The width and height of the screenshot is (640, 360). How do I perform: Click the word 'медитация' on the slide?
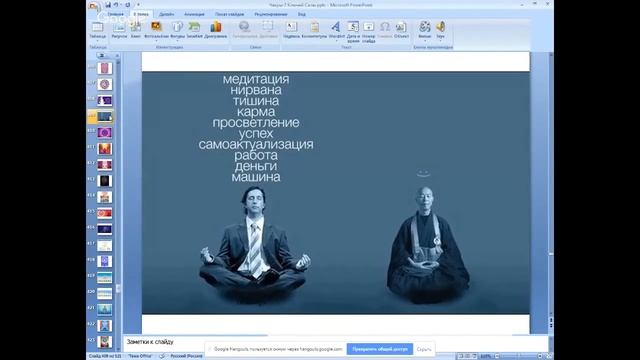coord(256,79)
